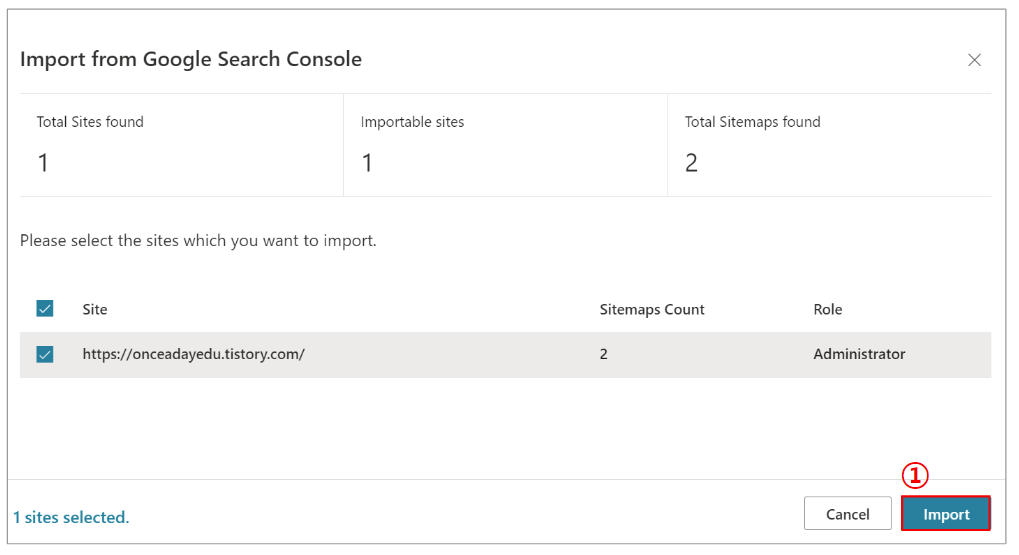Viewport: 1019px width, 555px height.
Task: Click the Administrator role cell
Action: (859, 354)
